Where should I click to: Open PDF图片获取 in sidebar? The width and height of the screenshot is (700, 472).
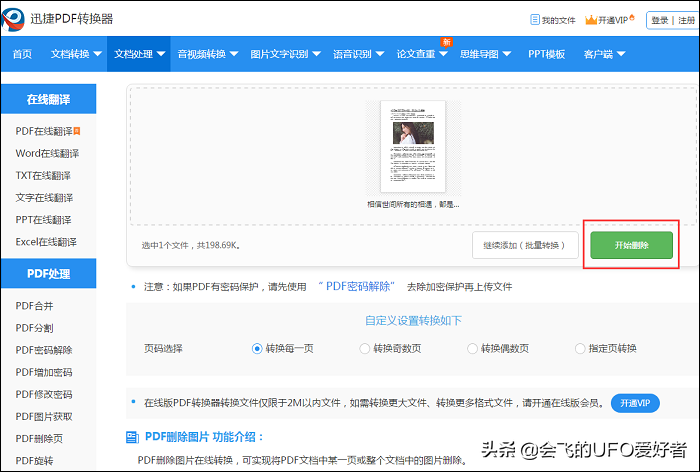click(x=44, y=416)
